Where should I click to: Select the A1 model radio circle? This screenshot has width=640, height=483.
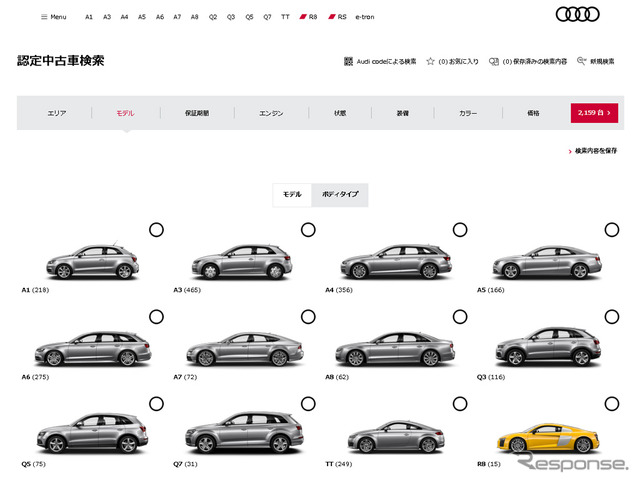pyautogui.click(x=156, y=230)
